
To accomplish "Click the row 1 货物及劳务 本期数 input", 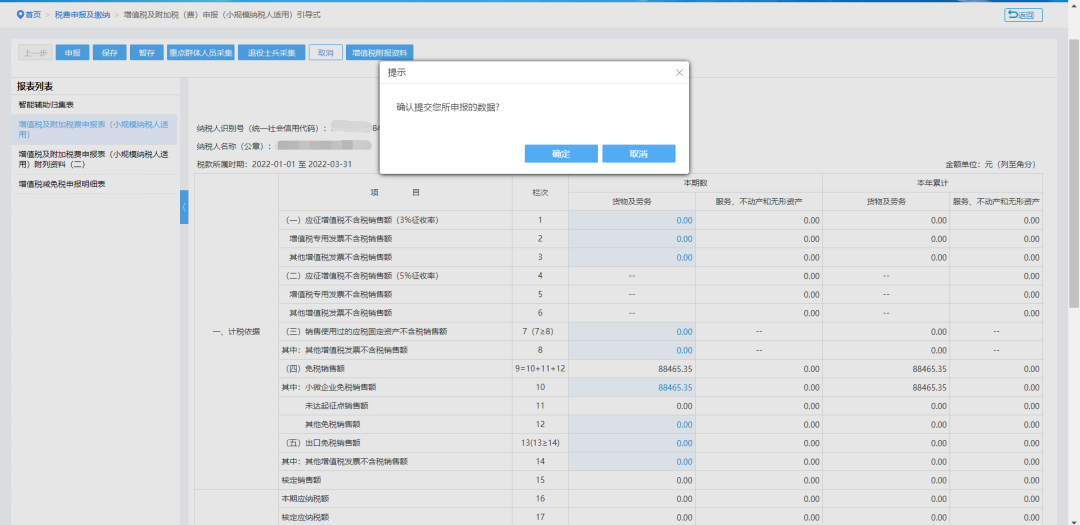I will [632, 220].
